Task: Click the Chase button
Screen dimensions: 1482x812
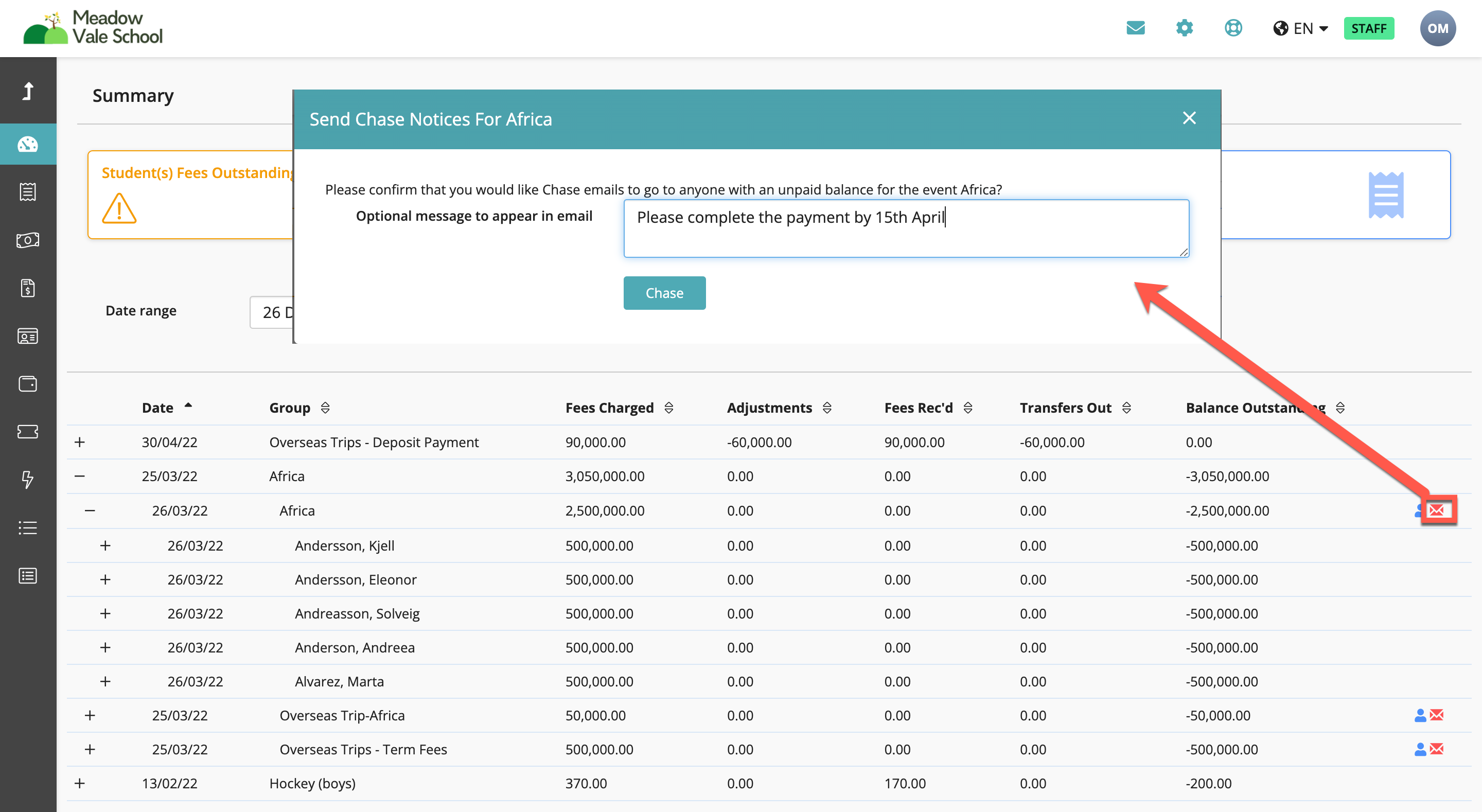Action: (x=664, y=293)
